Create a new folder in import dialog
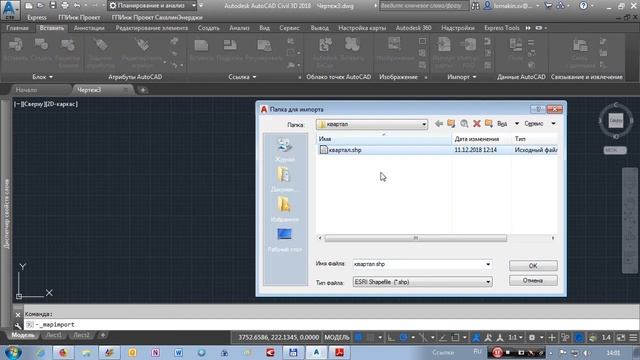Viewport: 640px width, 360px height. coord(489,123)
